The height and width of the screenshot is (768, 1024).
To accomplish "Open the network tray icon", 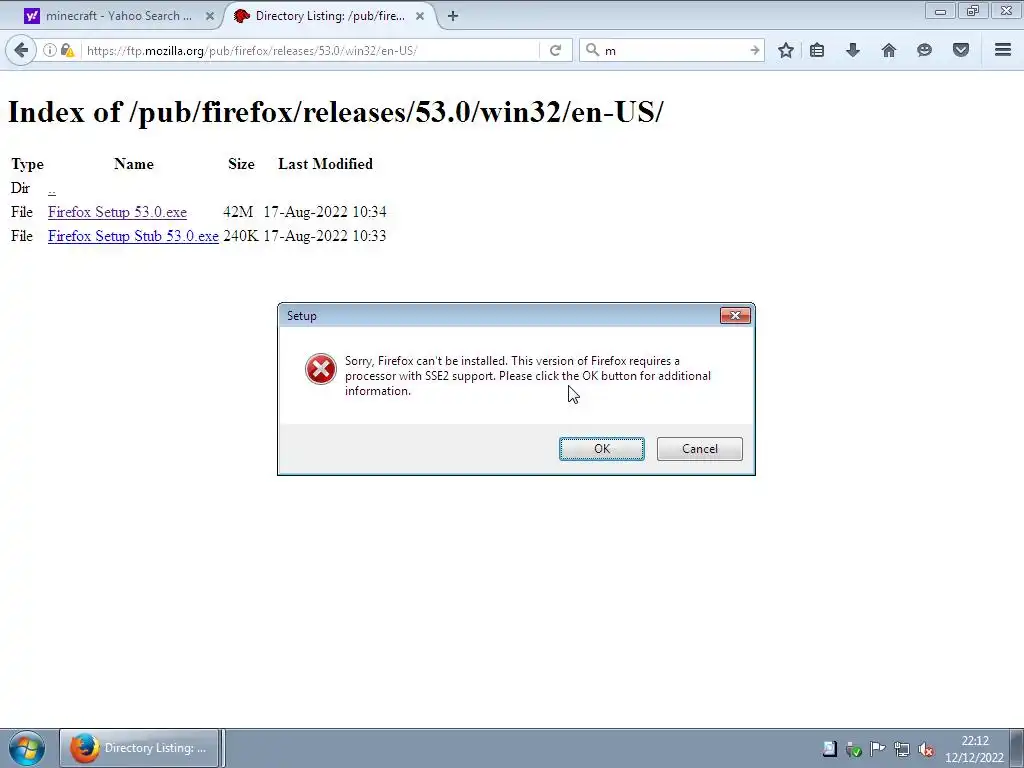I will [901, 749].
